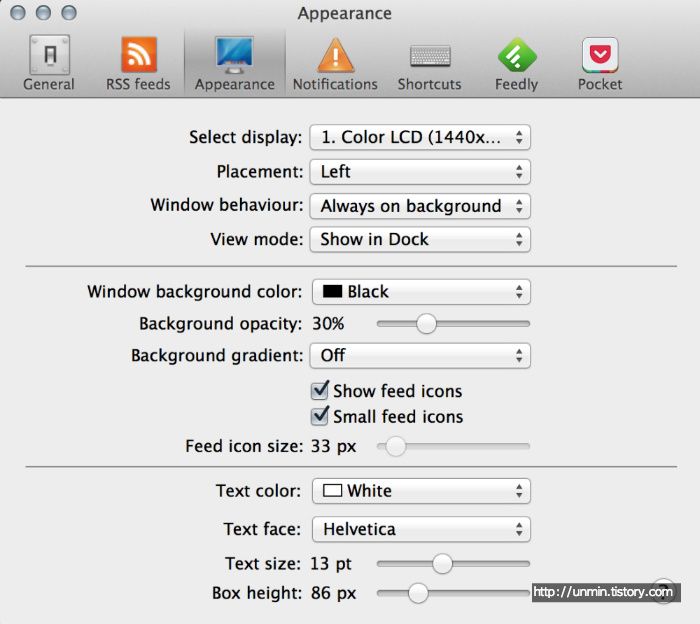Click the Appearance window title
The width and height of the screenshot is (700, 624).
pos(345,13)
